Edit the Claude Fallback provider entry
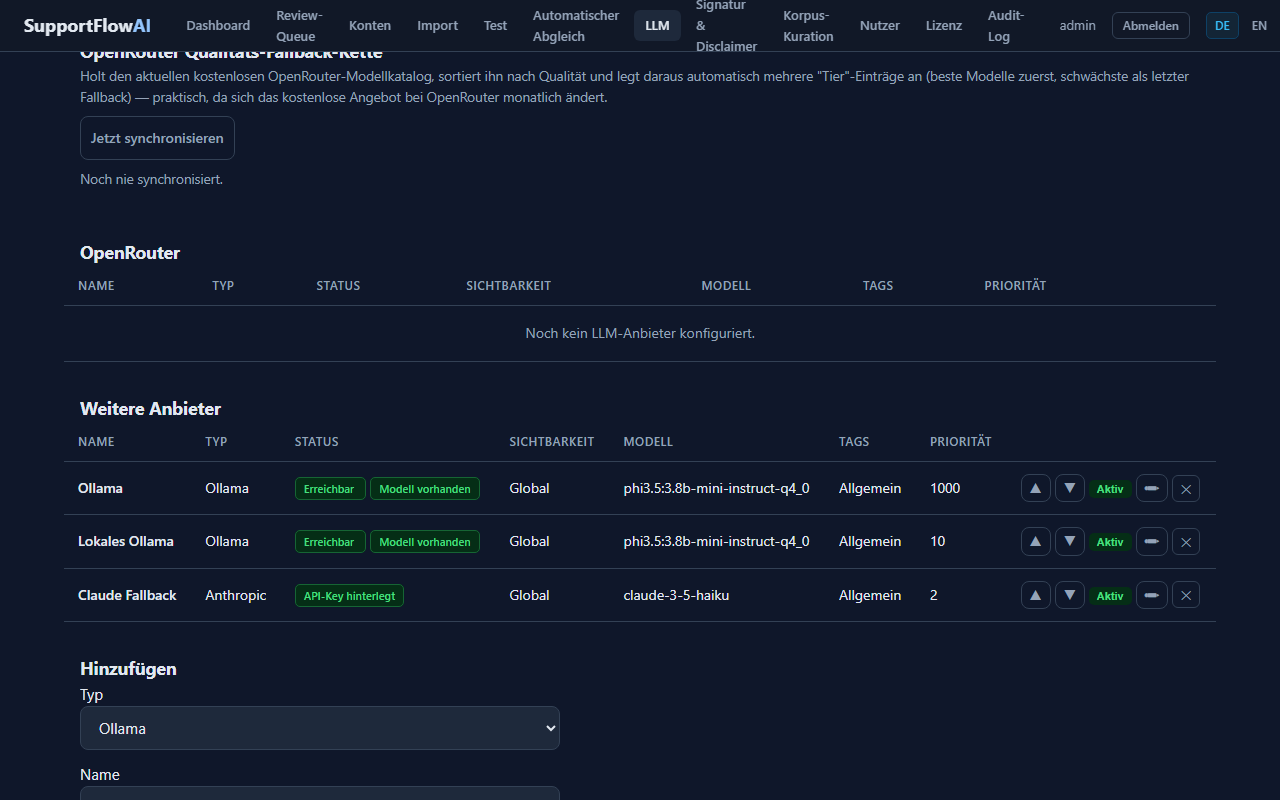Viewport: 1280px width, 800px height. coord(1152,595)
